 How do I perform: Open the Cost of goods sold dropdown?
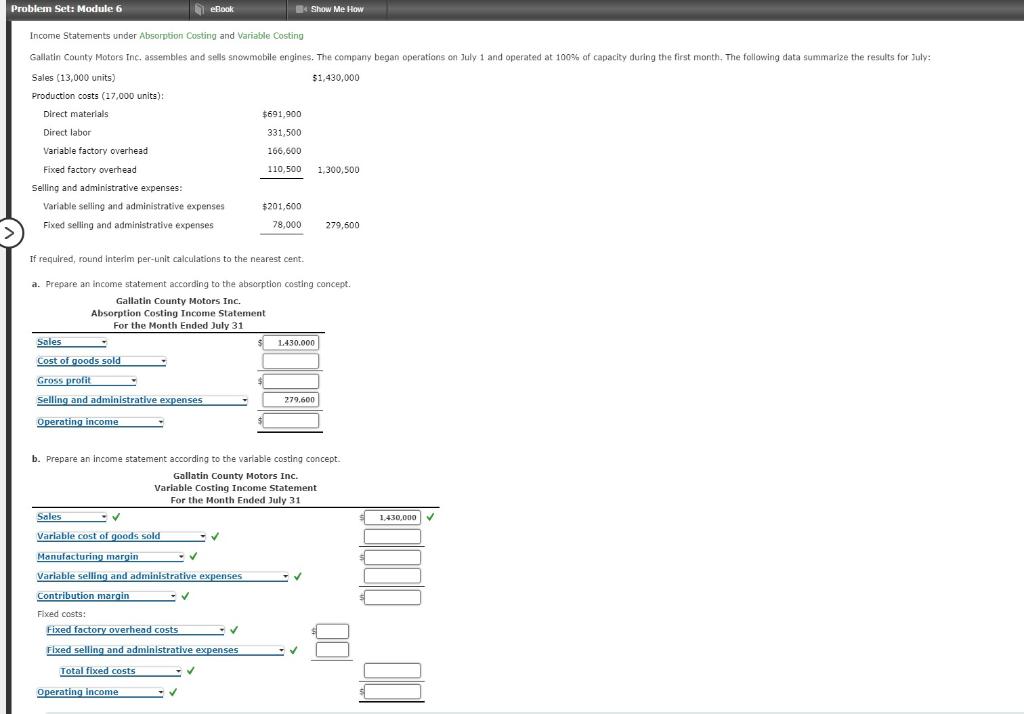(101, 361)
